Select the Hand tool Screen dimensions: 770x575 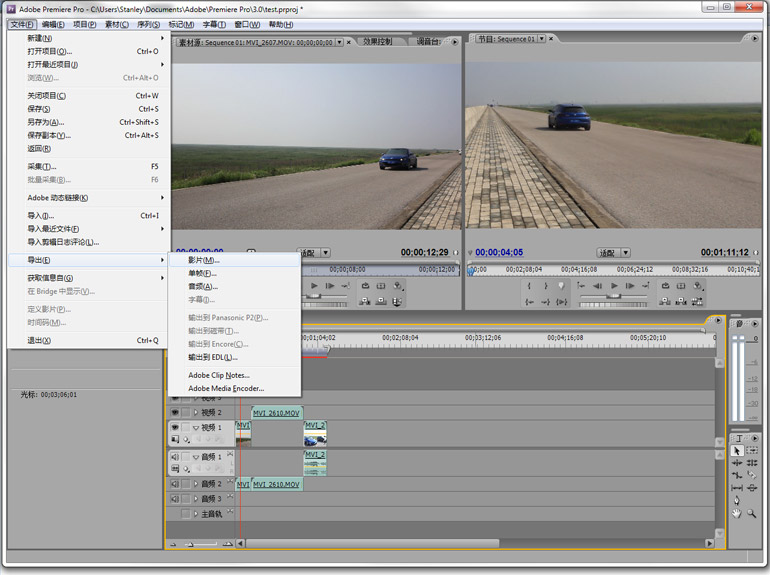[737, 514]
